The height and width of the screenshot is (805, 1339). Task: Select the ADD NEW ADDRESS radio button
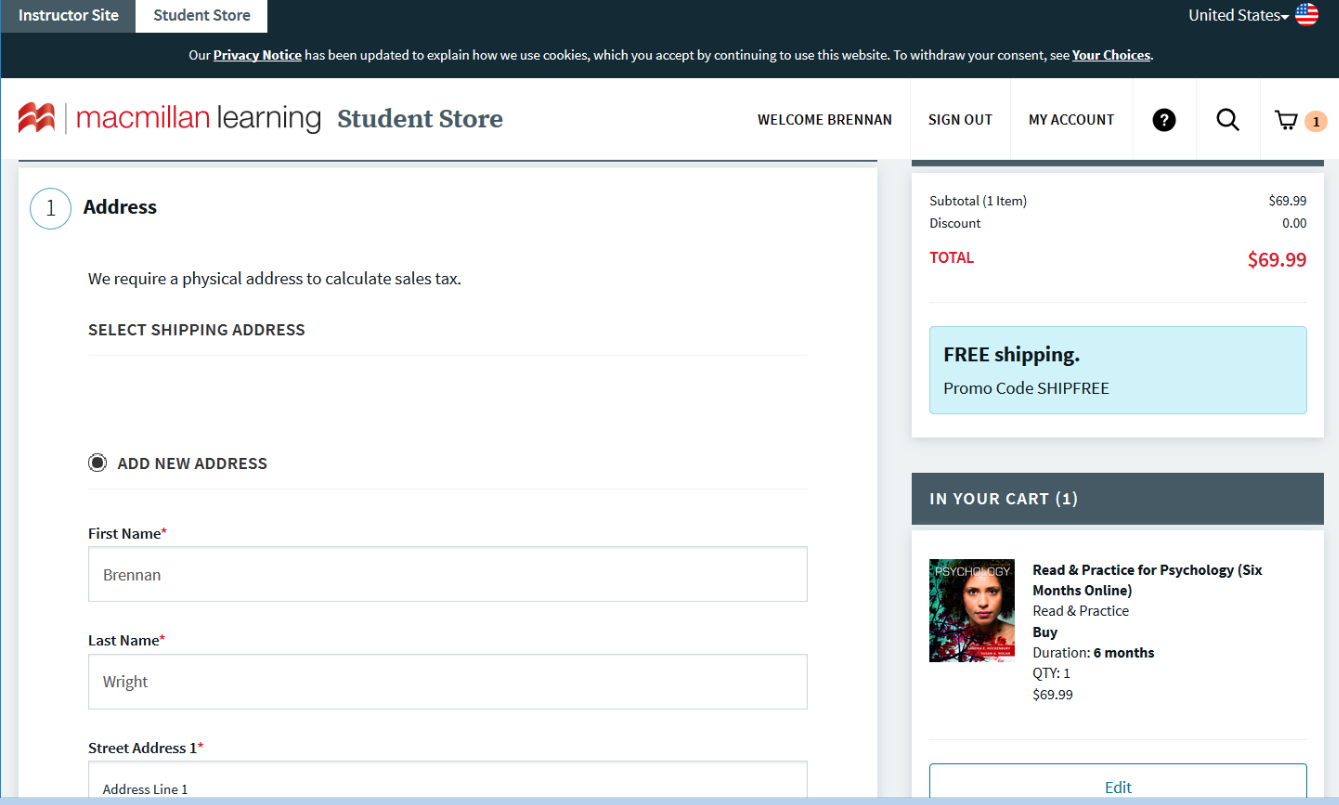(97, 462)
